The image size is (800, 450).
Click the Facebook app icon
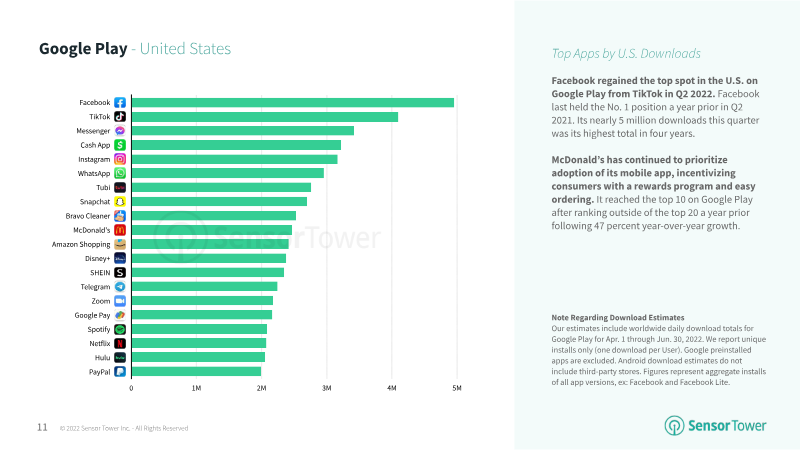coord(120,102)
